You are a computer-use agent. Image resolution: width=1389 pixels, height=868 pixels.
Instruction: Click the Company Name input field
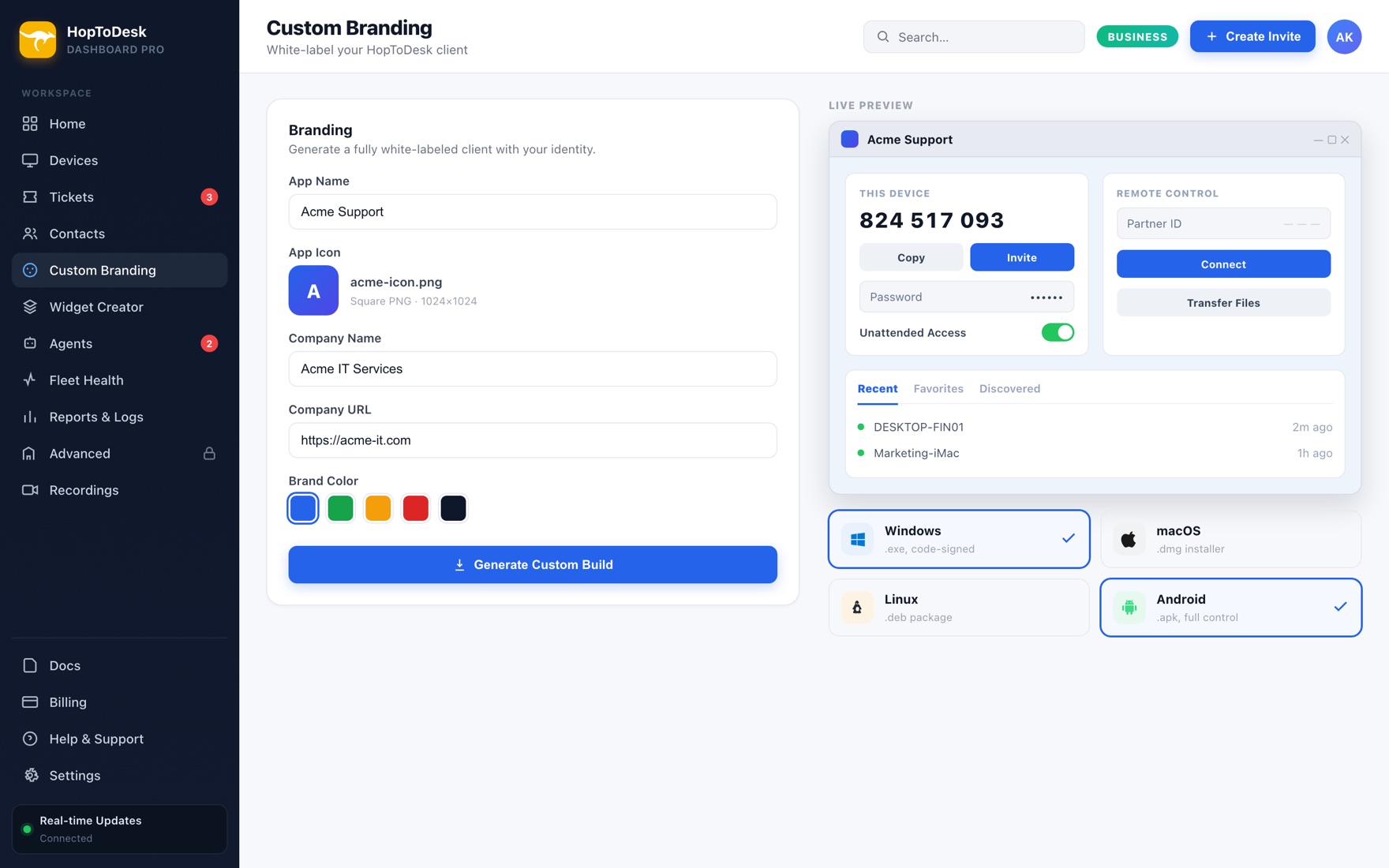point(533,369)
